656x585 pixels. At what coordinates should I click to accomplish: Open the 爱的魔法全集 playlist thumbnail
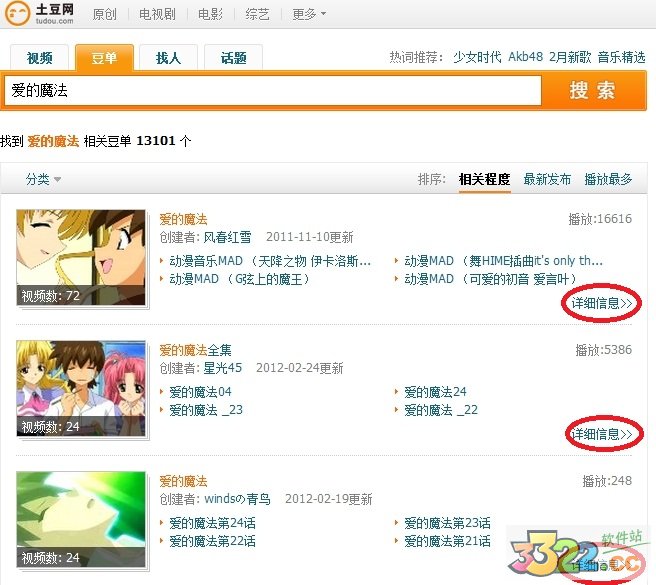click(x=81, y=388)
